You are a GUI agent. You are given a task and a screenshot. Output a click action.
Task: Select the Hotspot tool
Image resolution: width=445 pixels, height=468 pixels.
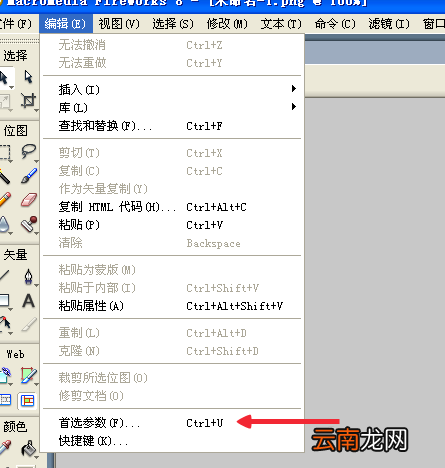5,375
